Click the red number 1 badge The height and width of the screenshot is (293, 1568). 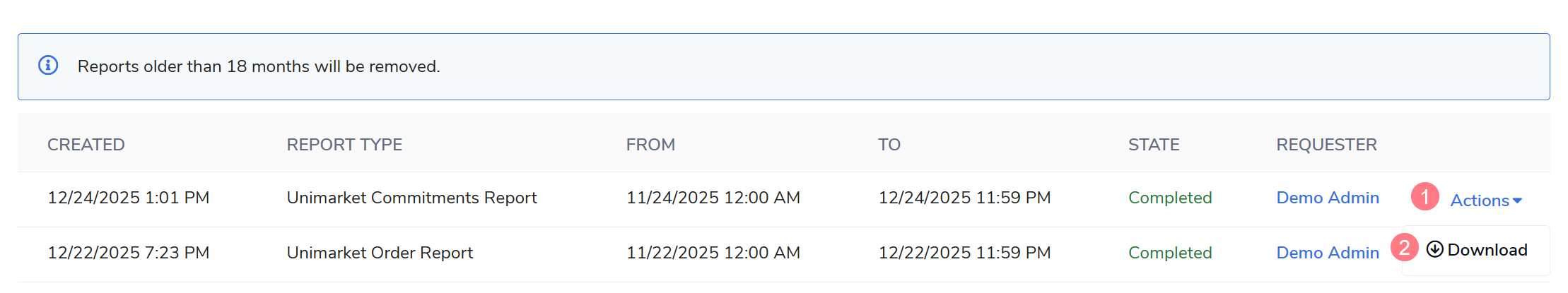point(1424,196)
